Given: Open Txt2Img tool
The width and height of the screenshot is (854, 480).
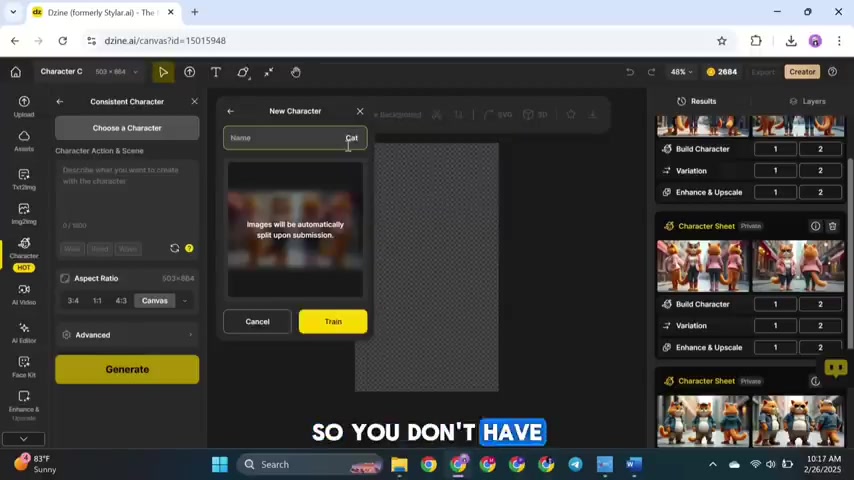Looking at the screenshot, I should 24,179.
